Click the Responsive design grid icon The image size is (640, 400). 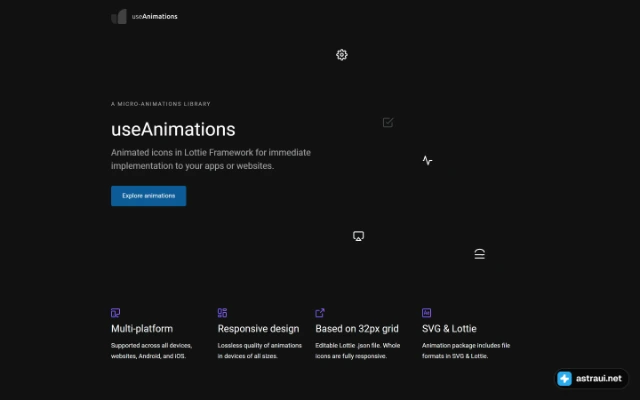pos(222,313)
